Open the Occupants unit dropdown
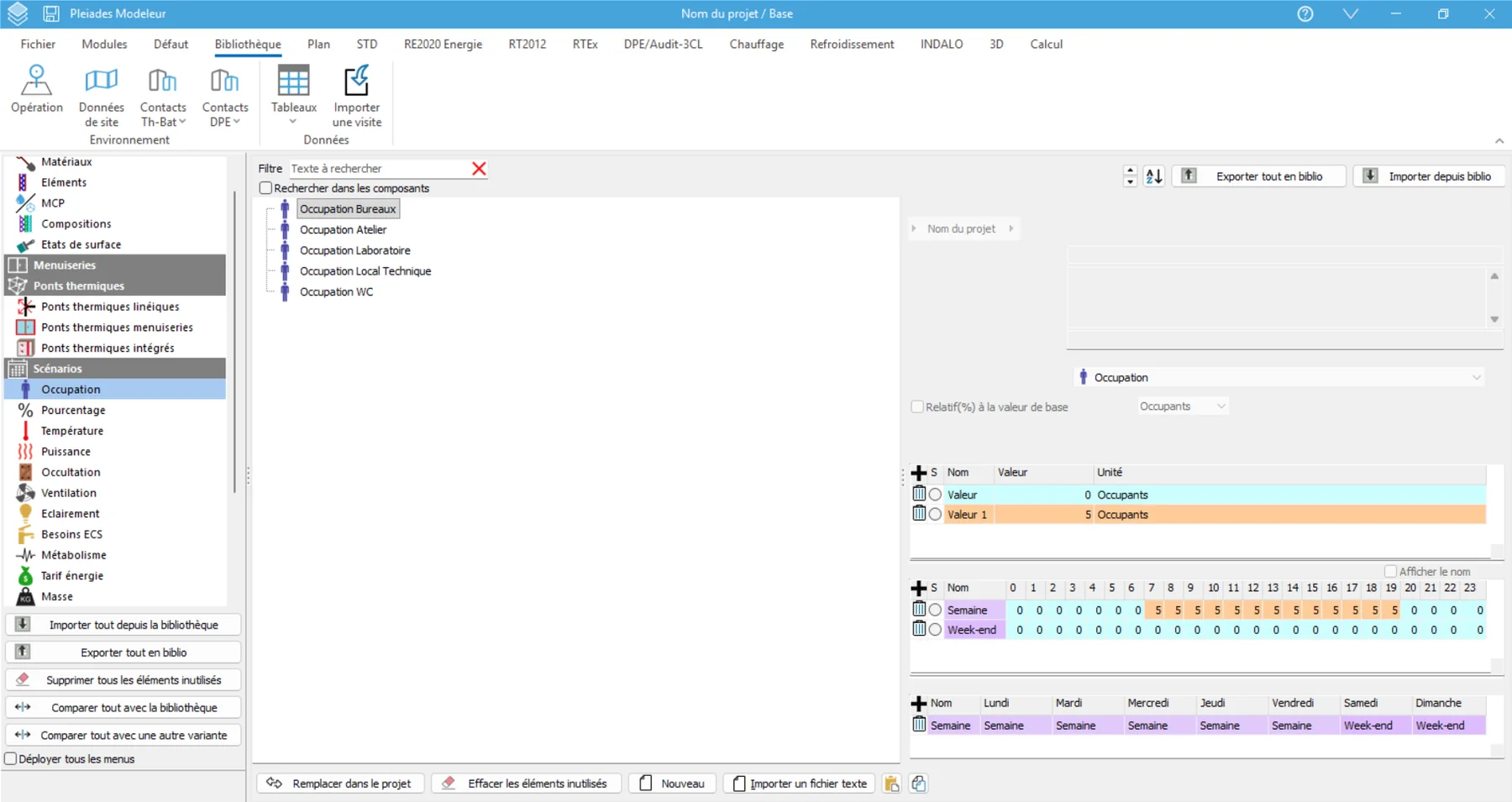This screenshot has width=1512, height=802. coord(1183,406)
